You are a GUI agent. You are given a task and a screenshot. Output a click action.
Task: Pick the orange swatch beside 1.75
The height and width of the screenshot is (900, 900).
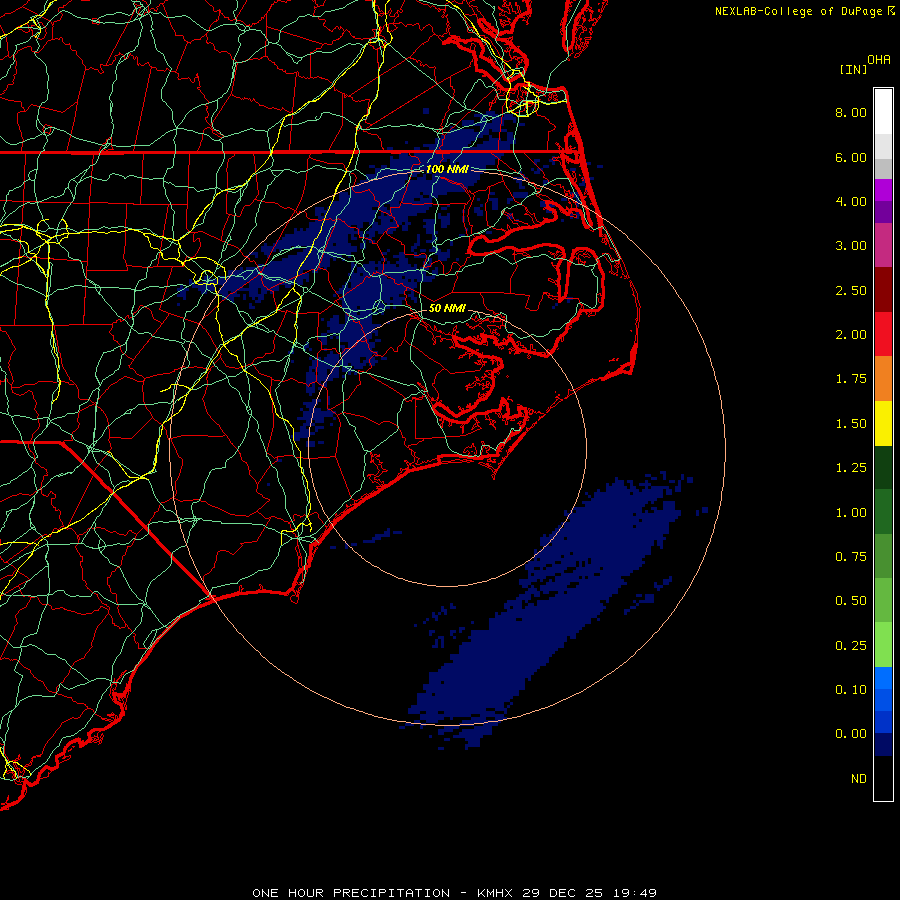883,379
